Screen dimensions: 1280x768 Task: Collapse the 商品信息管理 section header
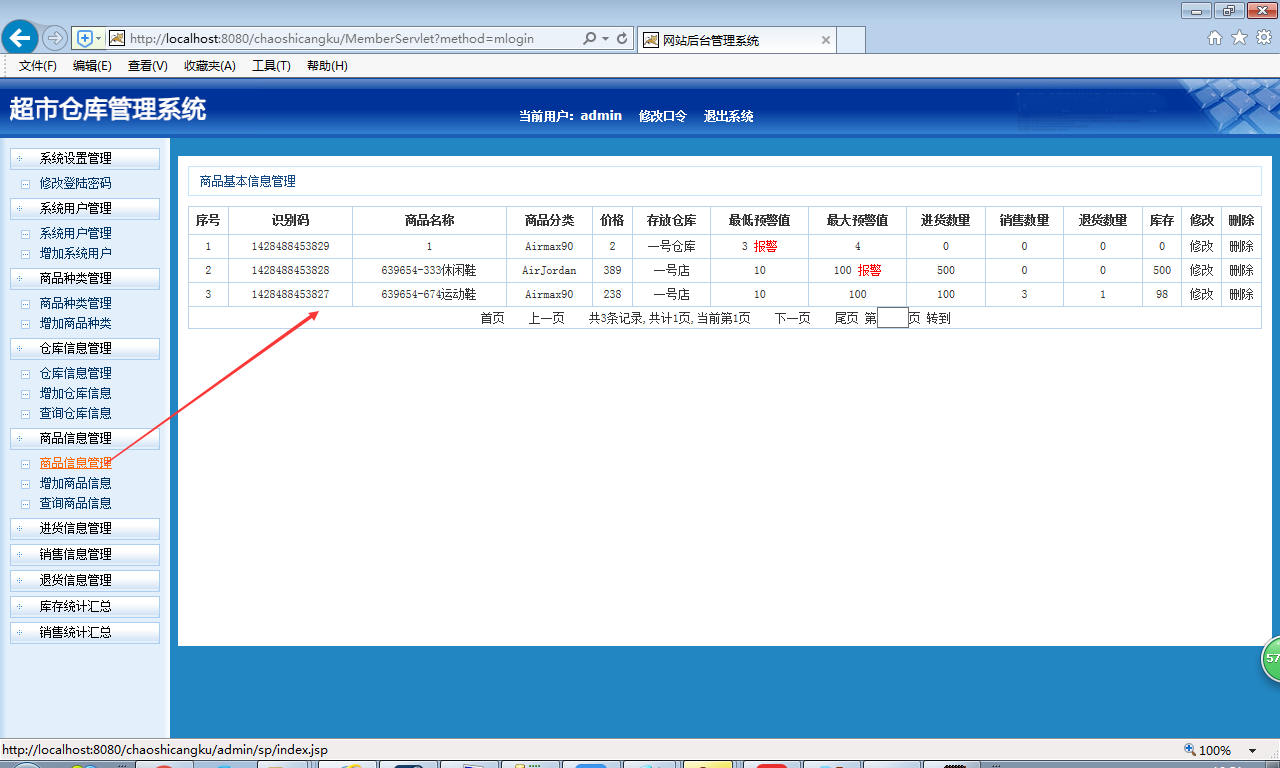pos(84,438)
